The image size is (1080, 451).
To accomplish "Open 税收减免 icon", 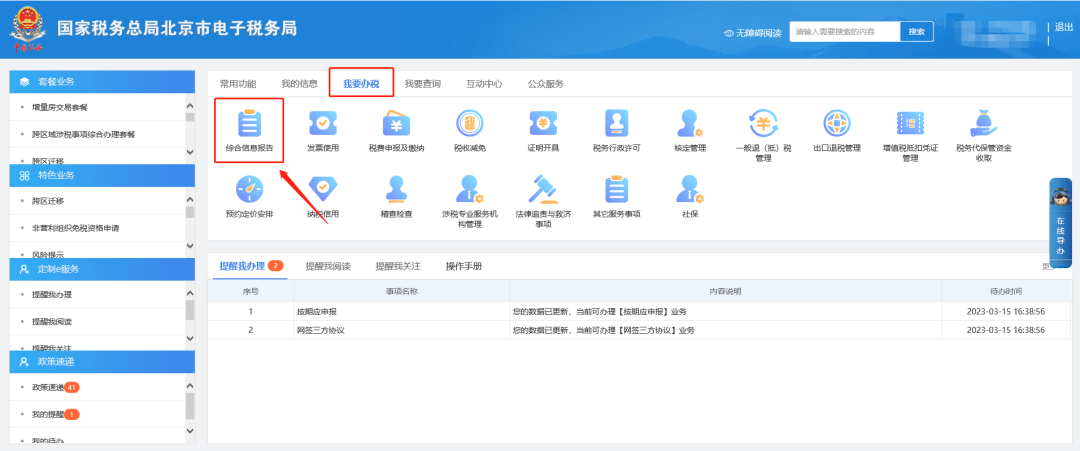I will click(x=468, y=125).
